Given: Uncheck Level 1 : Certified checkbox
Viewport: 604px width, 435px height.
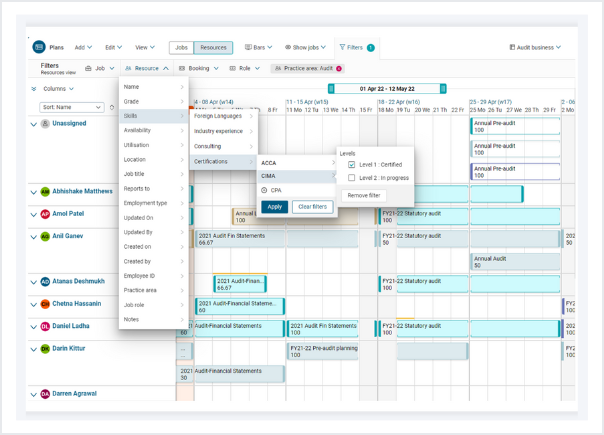Looking at the screenshot, I should tap(351, 165).
